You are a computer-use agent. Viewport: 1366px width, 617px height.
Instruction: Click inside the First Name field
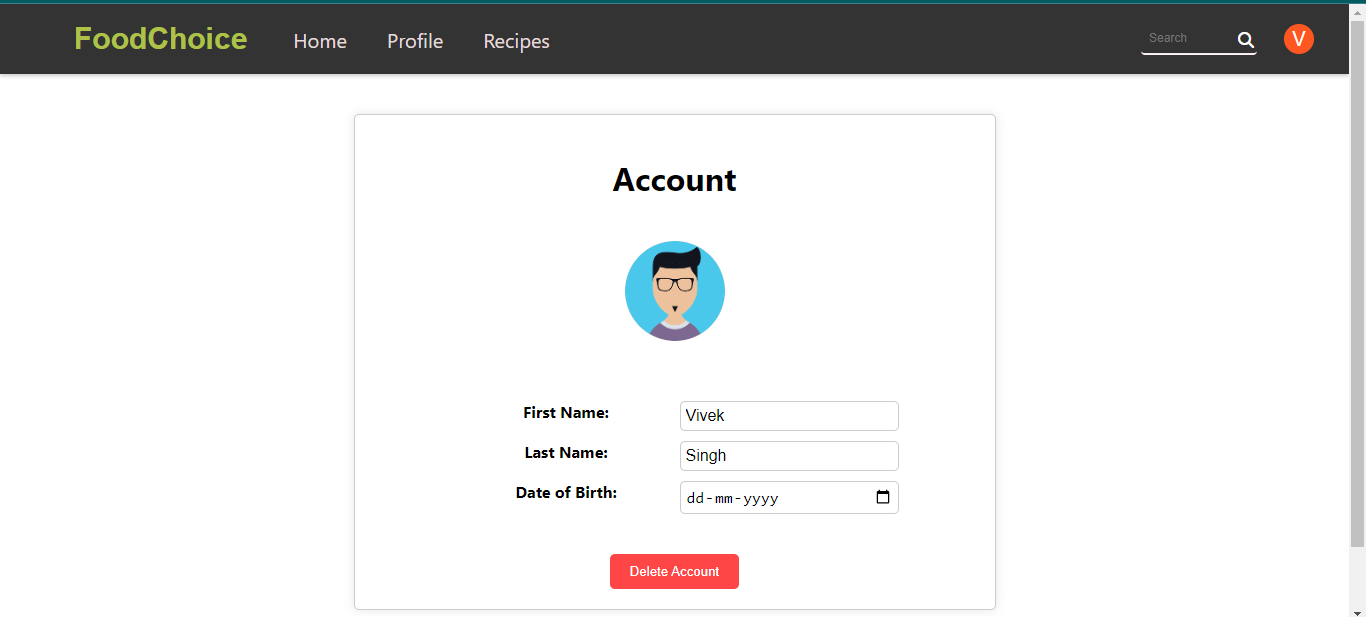789,415
